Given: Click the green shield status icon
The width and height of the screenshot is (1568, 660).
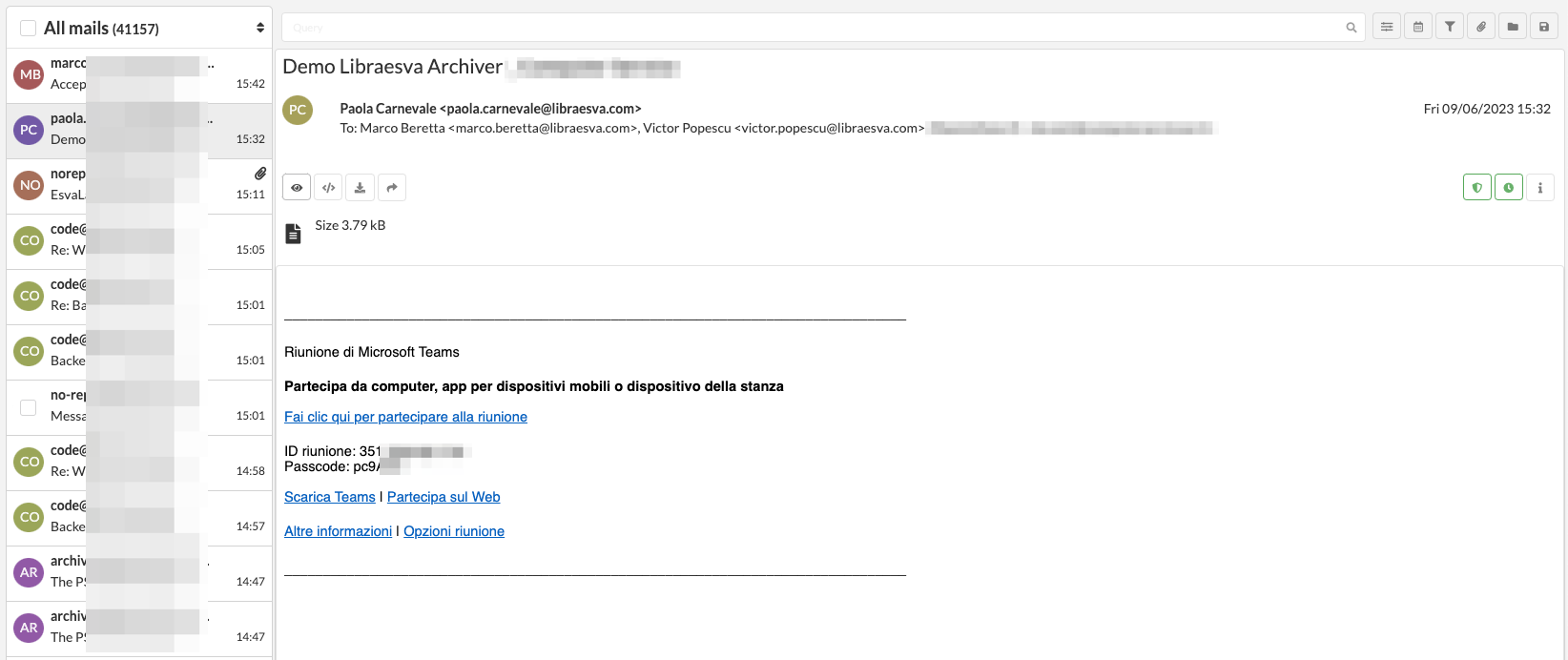Looking at the screenshot, I should click(x=1477, y=187).
